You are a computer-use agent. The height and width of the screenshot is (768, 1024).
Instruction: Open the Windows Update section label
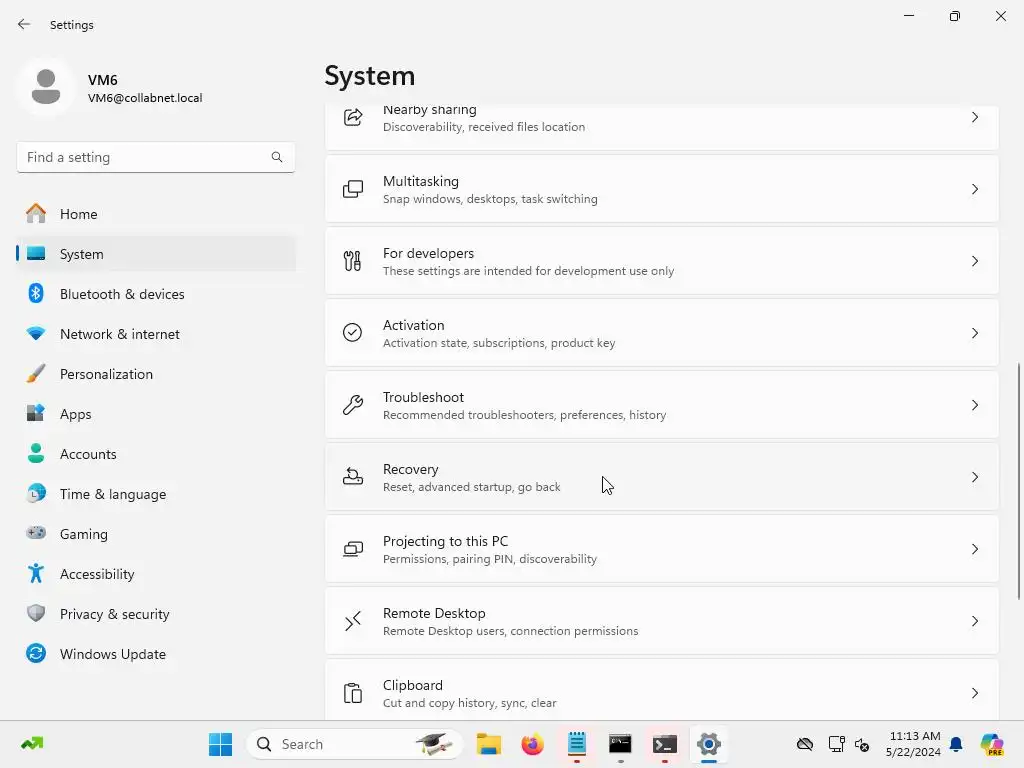pyautogui.click(x=113, y=654)
